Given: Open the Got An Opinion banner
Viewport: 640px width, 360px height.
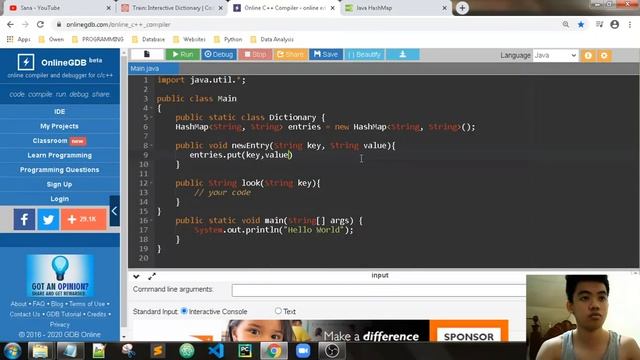Looking at the screenshot, I should 60,276.
